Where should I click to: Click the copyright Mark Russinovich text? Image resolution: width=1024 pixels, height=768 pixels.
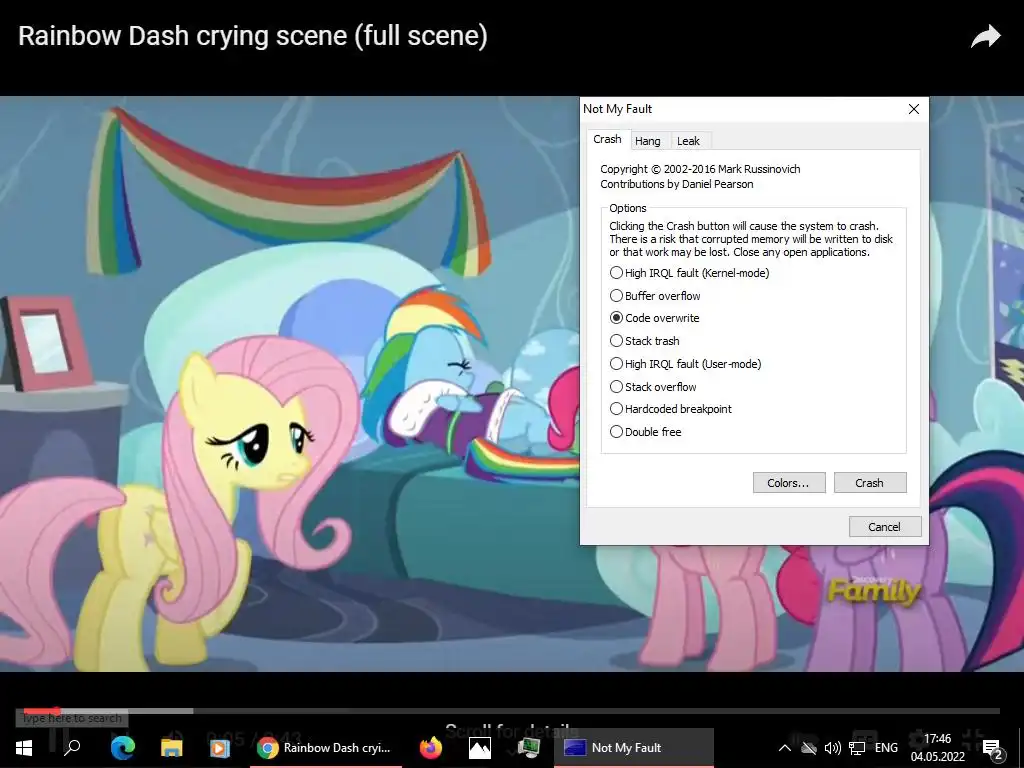coord(700,169)
